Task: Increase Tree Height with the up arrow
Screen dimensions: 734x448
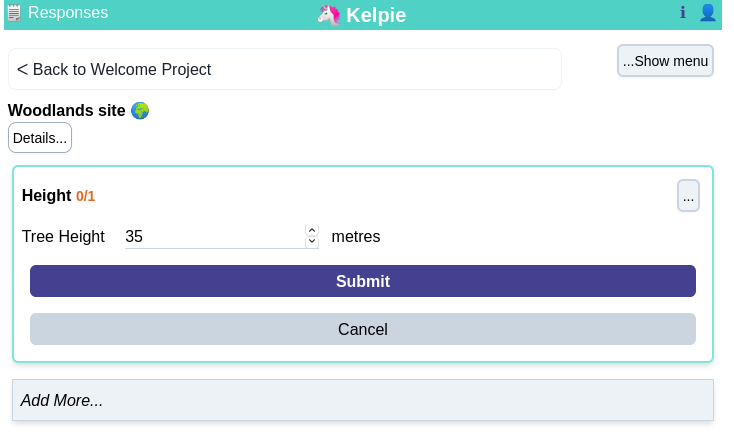Action: pyautogui.click(x=312, y=230)
